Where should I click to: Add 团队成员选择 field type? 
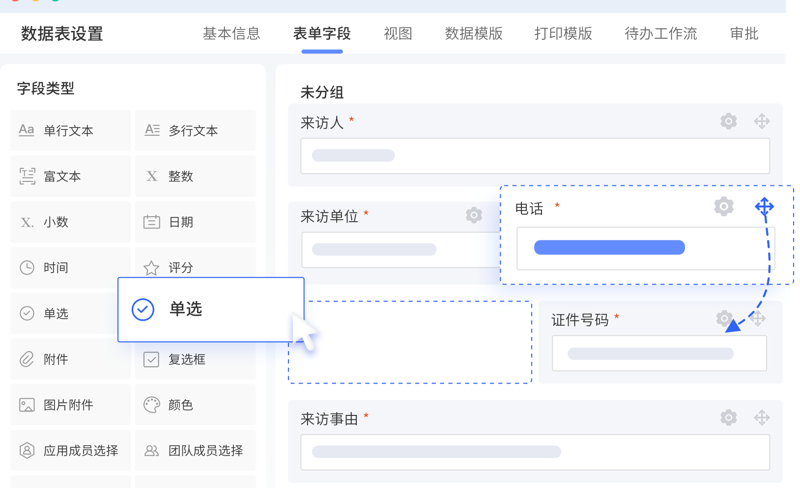195,451
